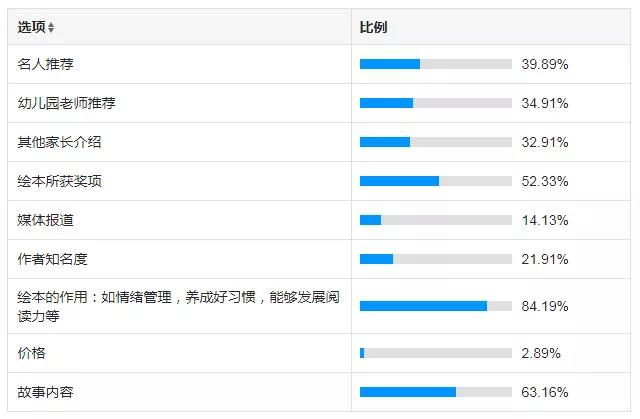This screenshot has width=640, height=419.
Task: Click the 14.13% progress bar
Action: pos(436,220)
